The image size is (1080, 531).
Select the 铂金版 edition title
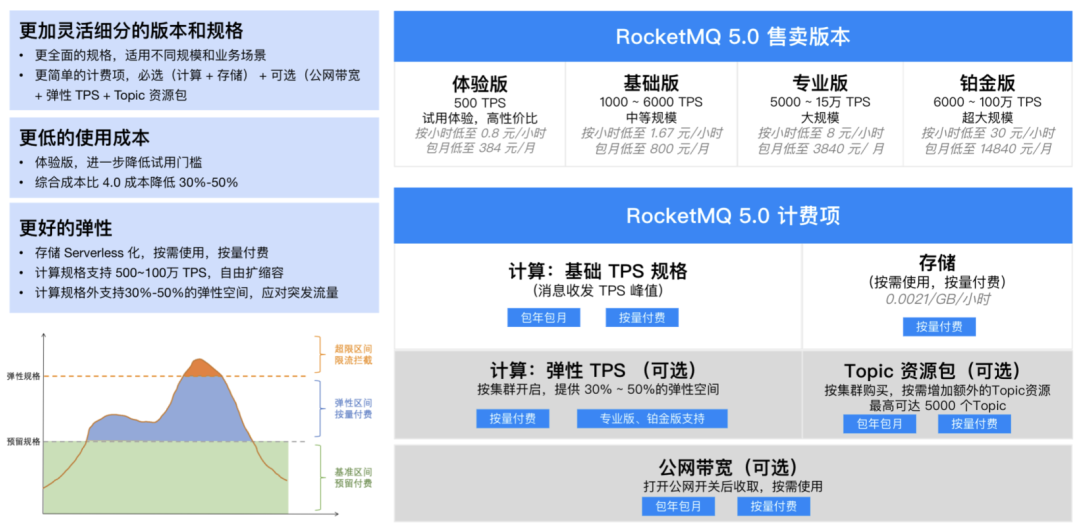point(987,83)
